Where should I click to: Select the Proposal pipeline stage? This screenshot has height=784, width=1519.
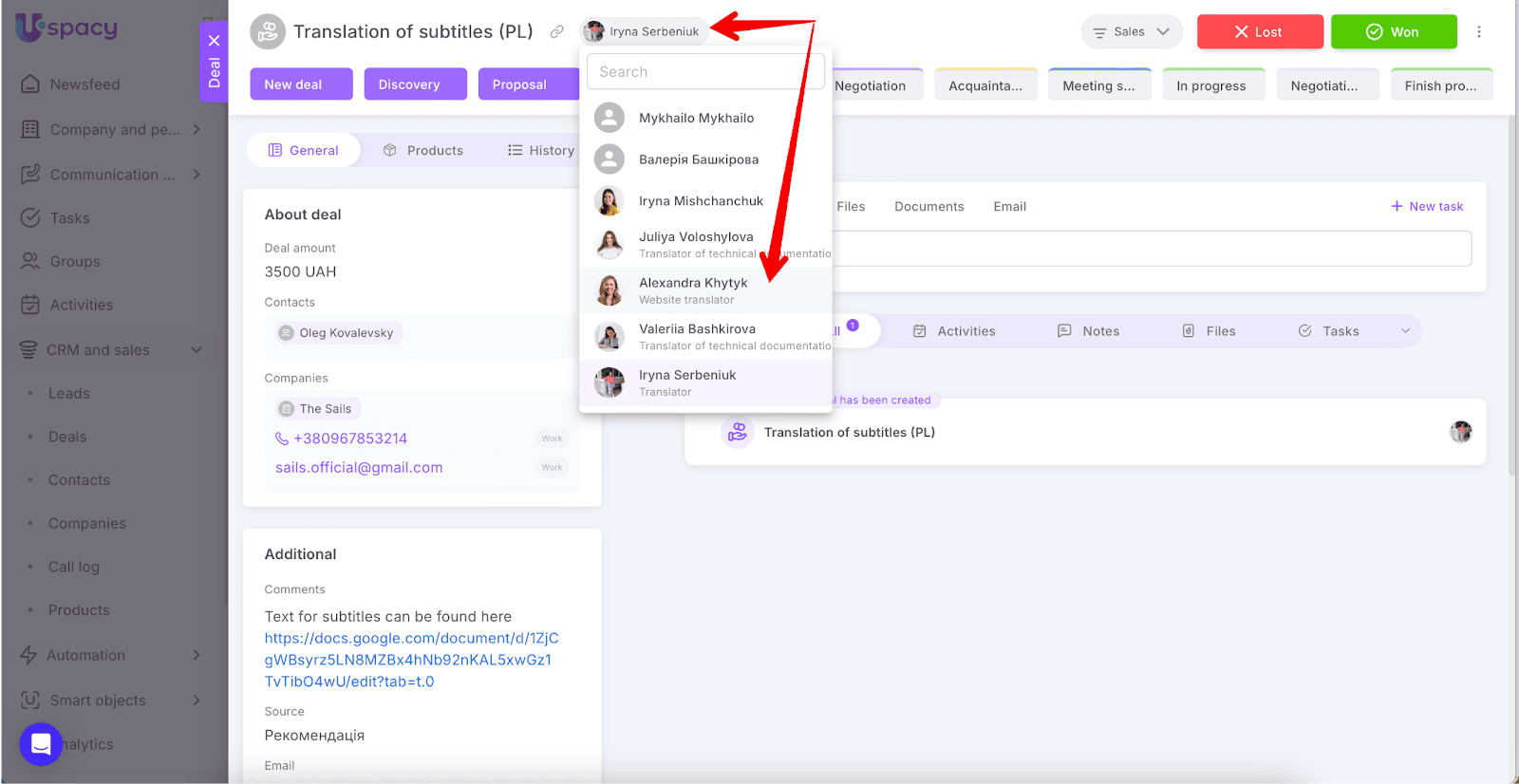coord(519,84)
